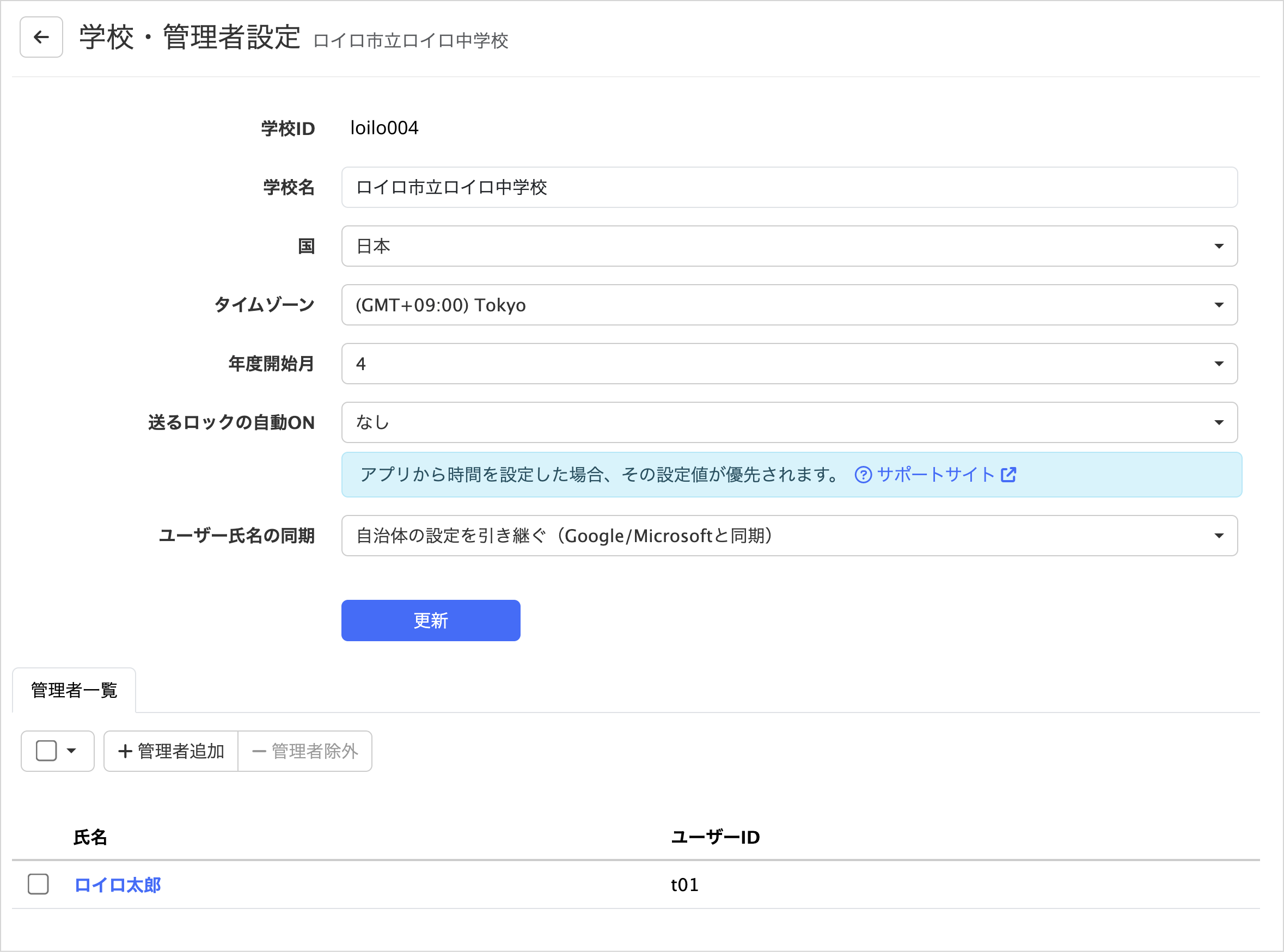Select the 管理者一覧 tab

[74, 690]
